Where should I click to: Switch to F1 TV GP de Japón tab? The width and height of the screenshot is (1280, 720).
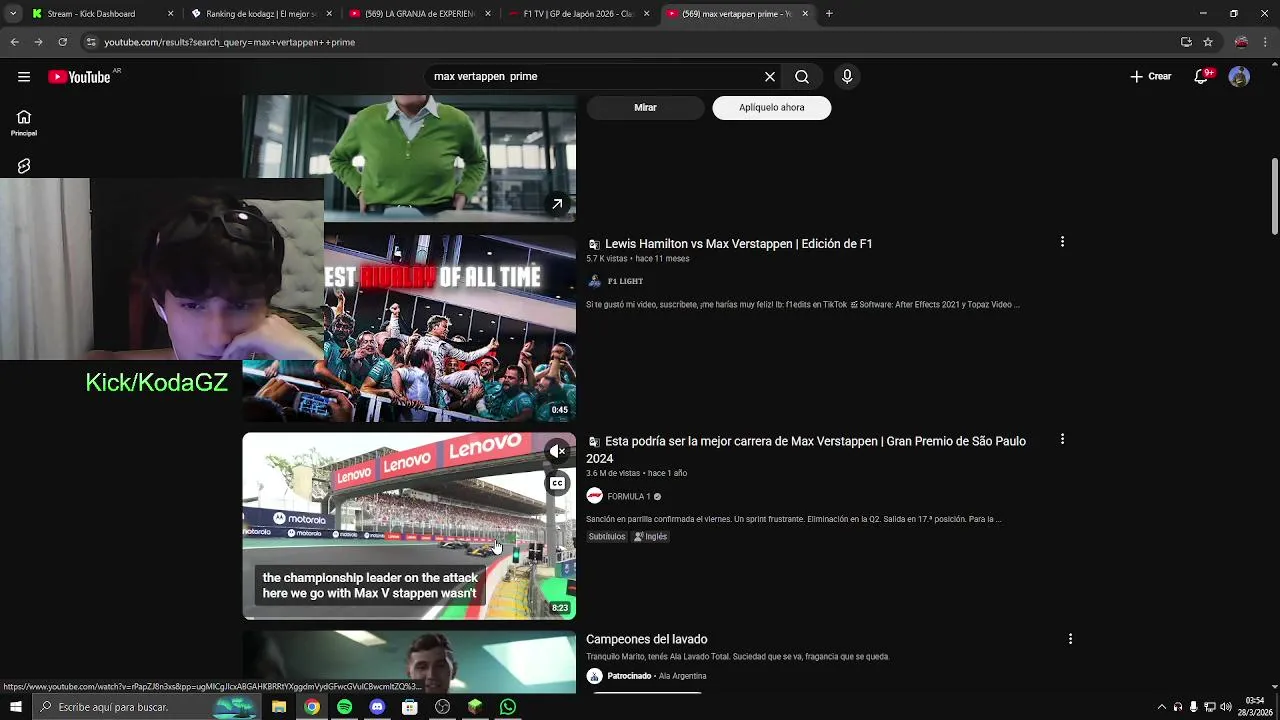[x=578, y=14]
